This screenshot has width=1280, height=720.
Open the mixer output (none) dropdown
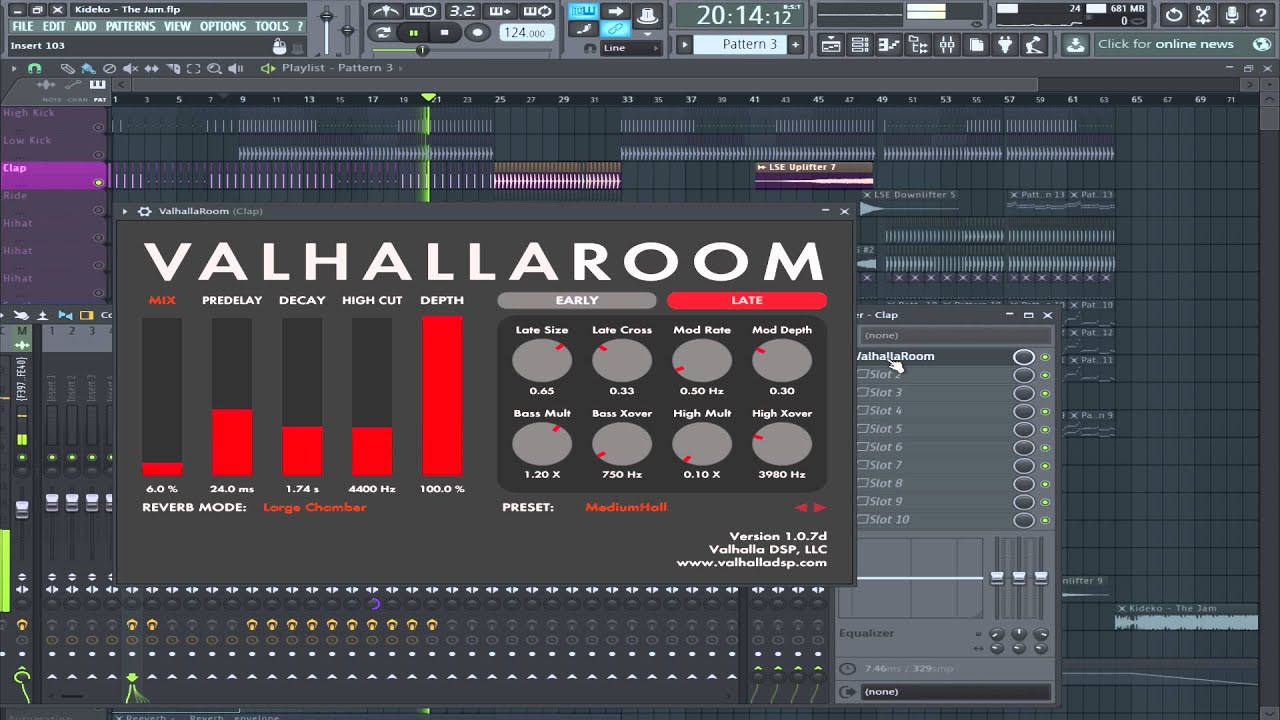pos(955,692)
